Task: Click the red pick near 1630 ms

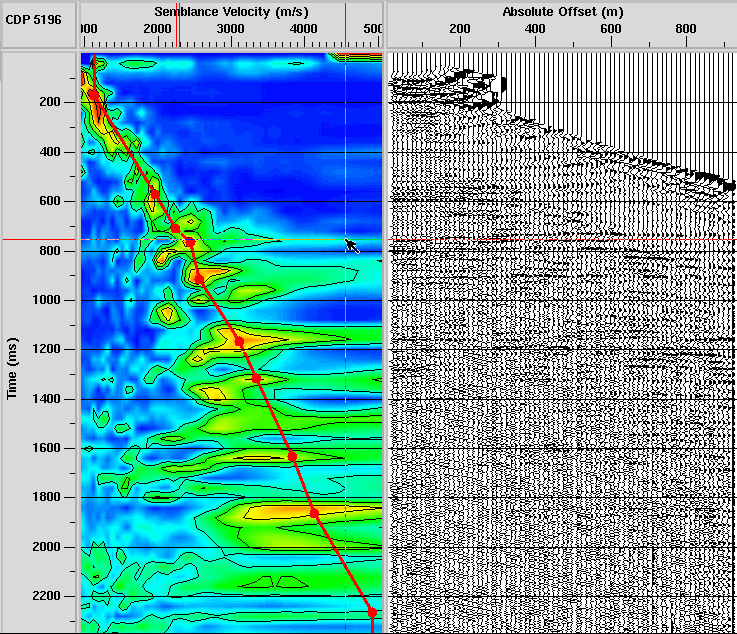Action: click(x=293, y=456)
